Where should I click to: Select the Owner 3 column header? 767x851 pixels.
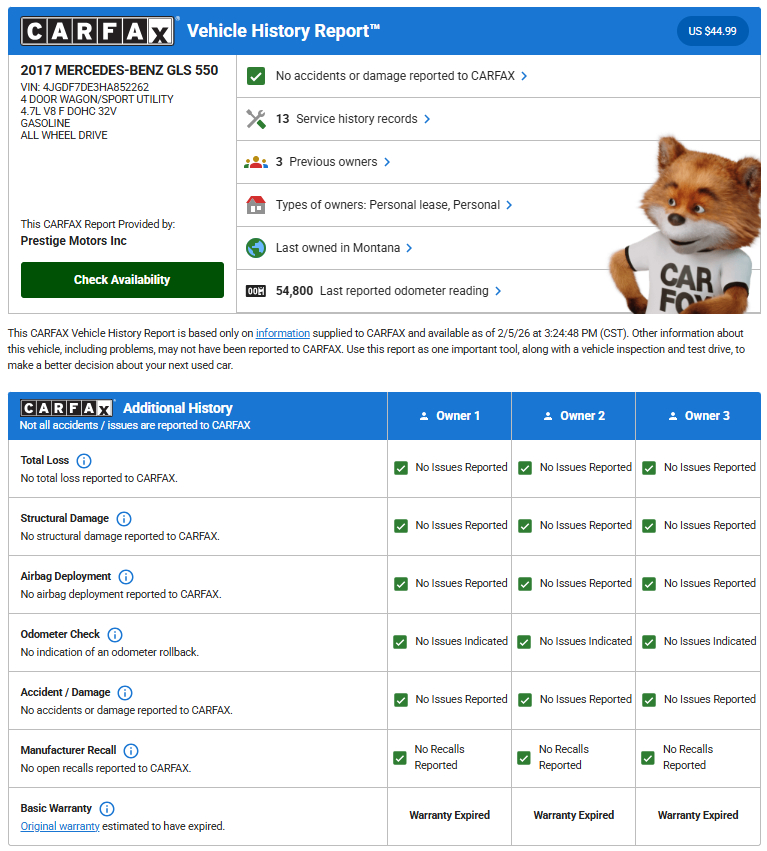[697, 416]
